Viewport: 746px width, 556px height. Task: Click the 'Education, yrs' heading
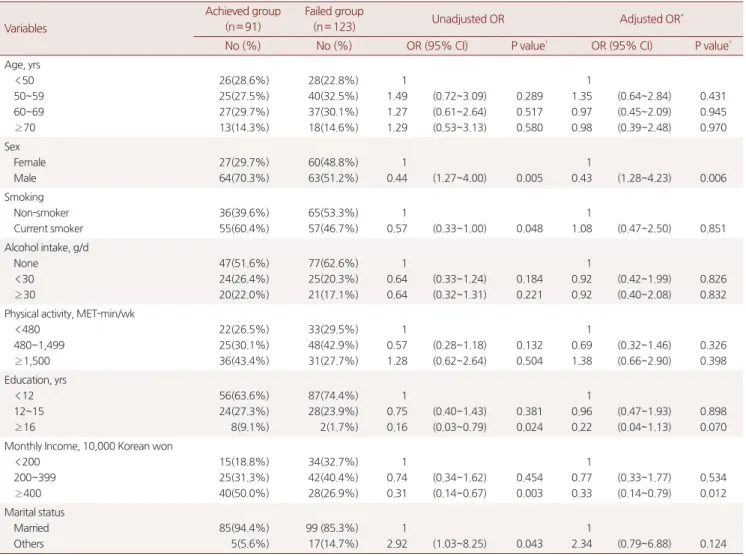35,380
